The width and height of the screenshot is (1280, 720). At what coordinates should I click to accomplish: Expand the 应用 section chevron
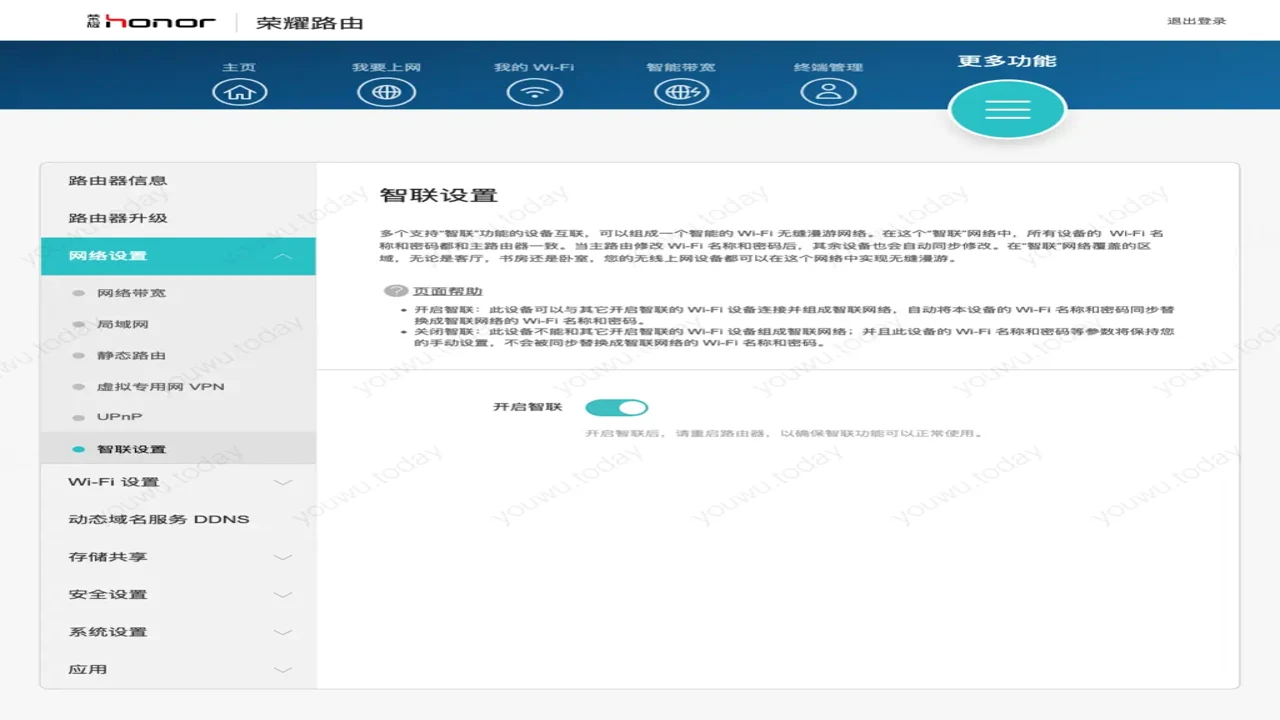[283, 670]
